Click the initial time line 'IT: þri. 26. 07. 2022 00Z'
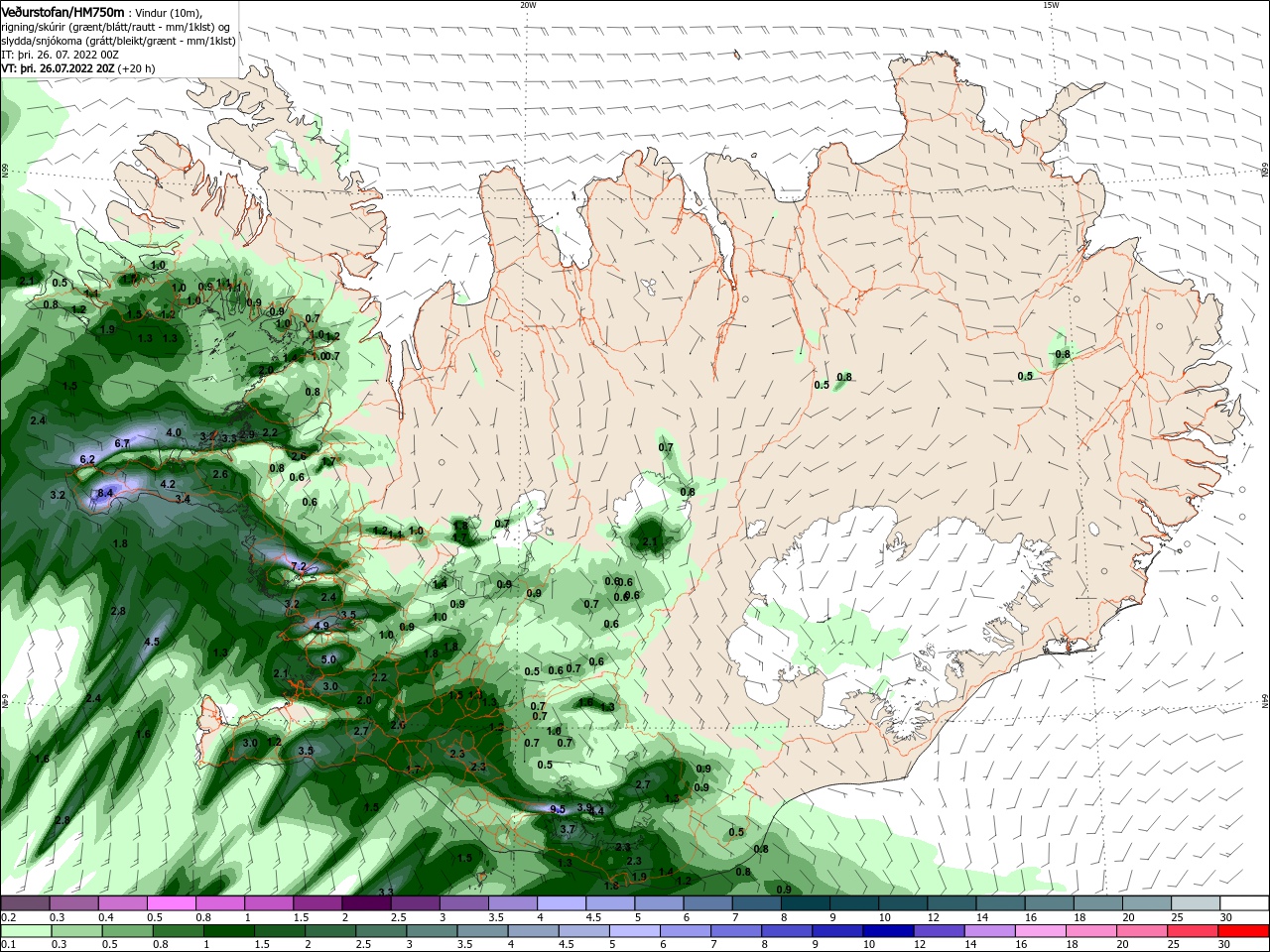Screen dimensions: 1270x952 click(61, 55)
